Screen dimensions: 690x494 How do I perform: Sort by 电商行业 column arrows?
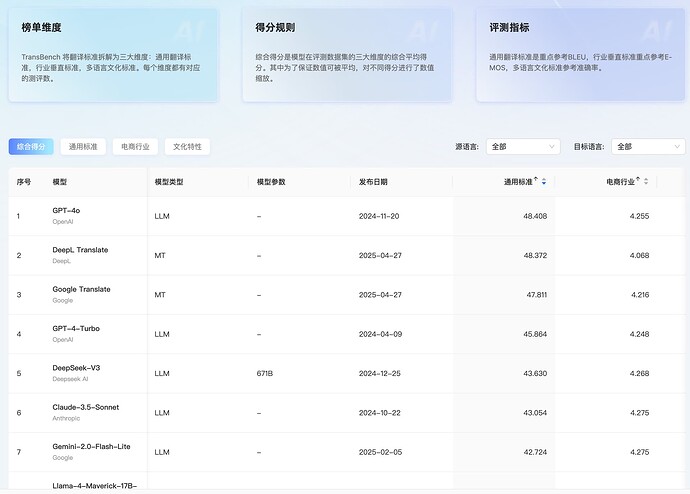(x=646, y=181)
